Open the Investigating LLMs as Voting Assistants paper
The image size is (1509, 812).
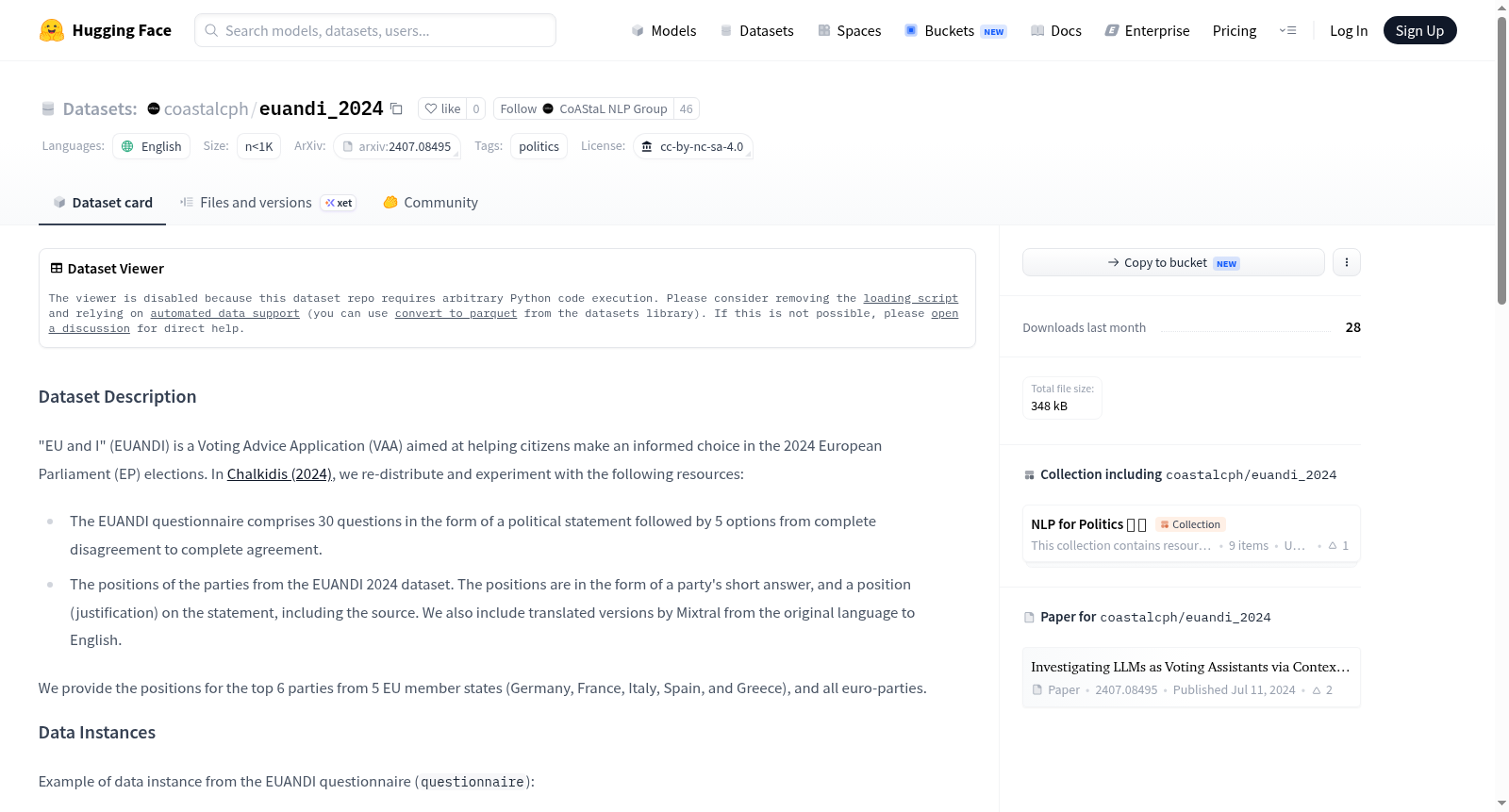coord(1191,677)
